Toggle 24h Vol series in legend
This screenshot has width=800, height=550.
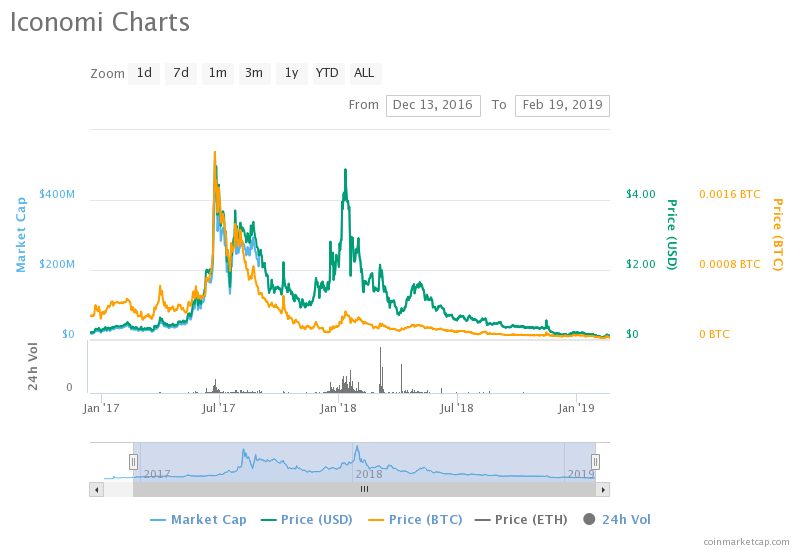pos(617,519)
